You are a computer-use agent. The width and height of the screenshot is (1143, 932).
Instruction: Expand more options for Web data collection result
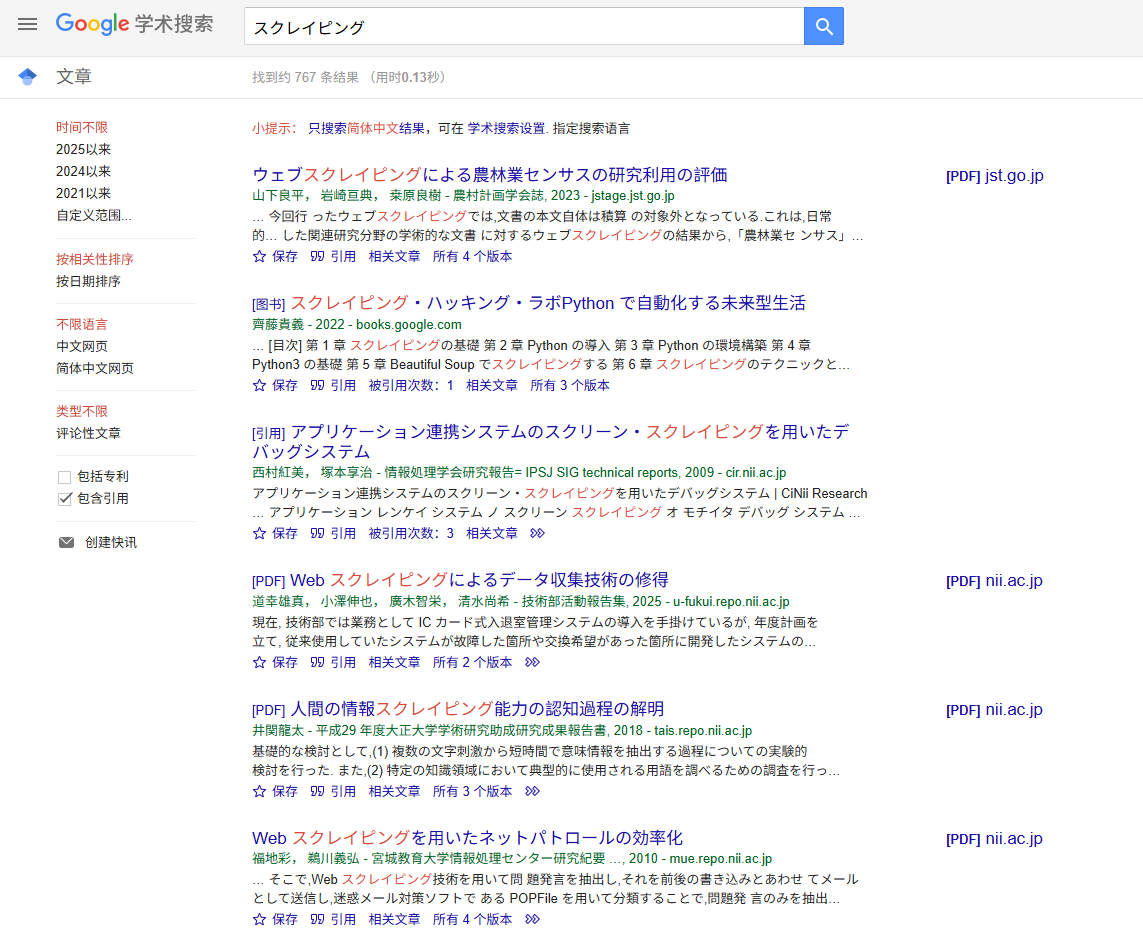tap(532, 662)
